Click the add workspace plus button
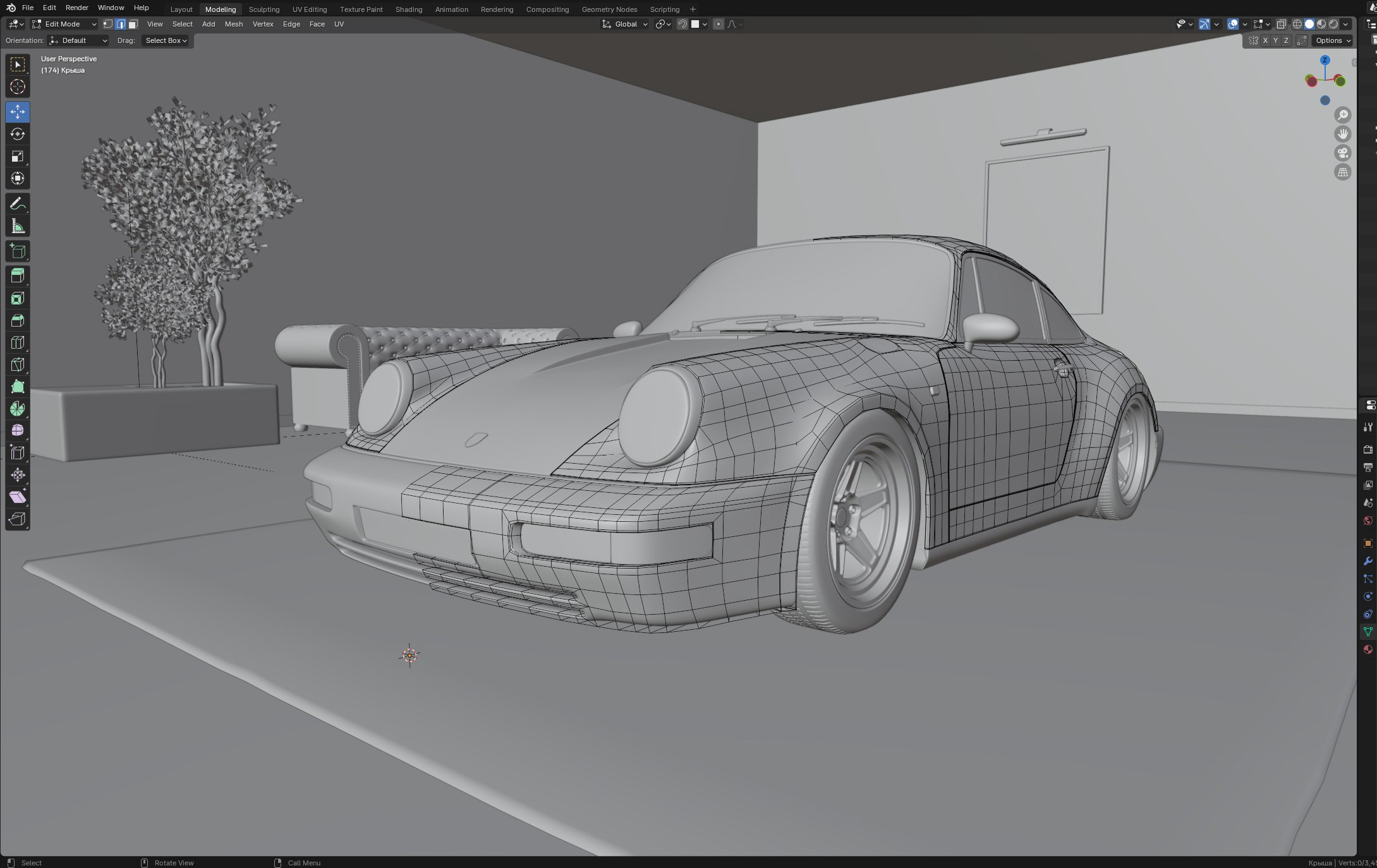 pyautogui.click(x=693, y=9)
